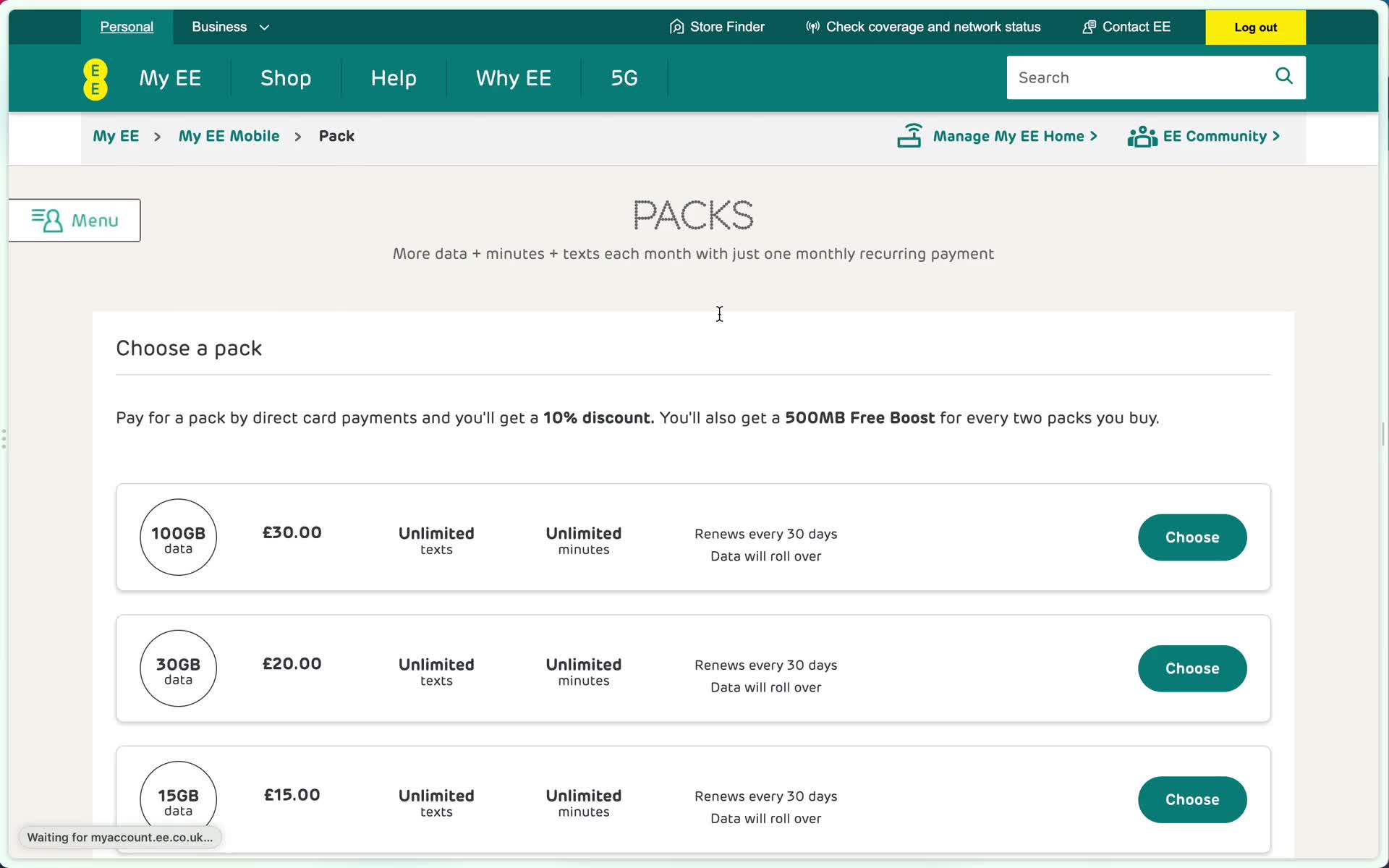Click Renews every 30 days in 100GB row
Screen dimensions: 1389x868
pos(766,534)
